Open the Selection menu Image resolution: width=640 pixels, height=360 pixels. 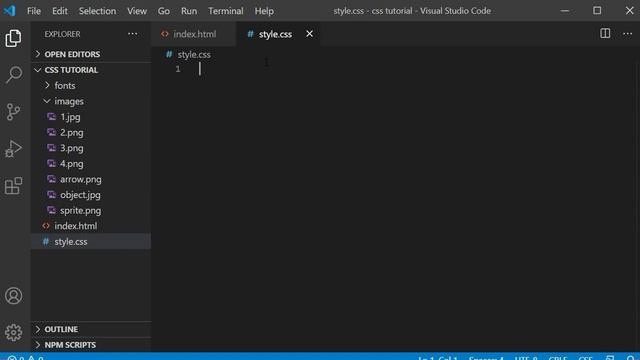coord(97,11)
